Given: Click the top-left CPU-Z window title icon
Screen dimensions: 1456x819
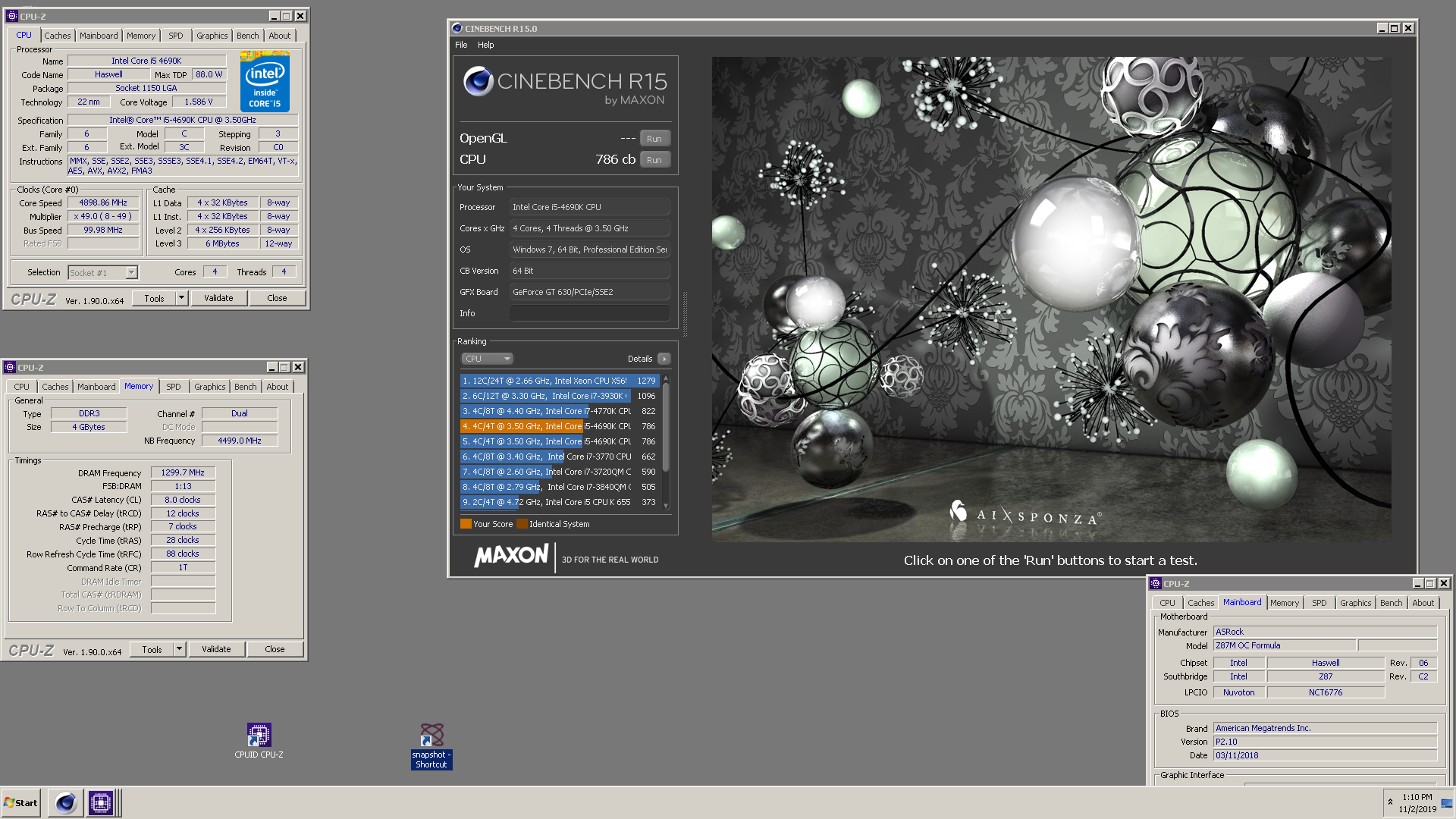Looking at the screenshot, I should coord(11,16).
